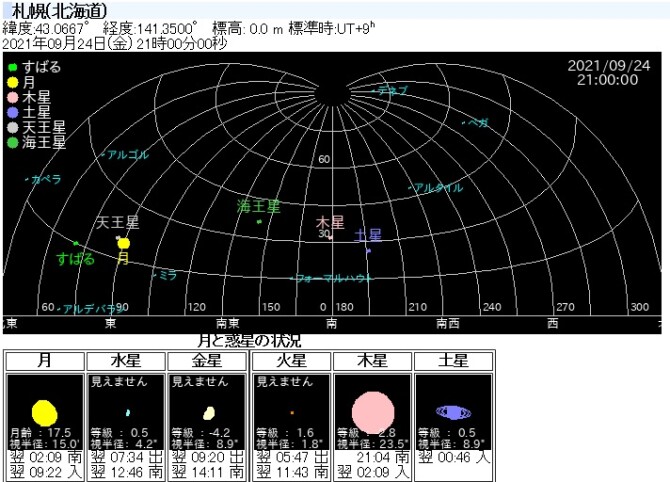Click the 金星 column header
The width and height of the screenshot is (670, 482).
point(207,361)
